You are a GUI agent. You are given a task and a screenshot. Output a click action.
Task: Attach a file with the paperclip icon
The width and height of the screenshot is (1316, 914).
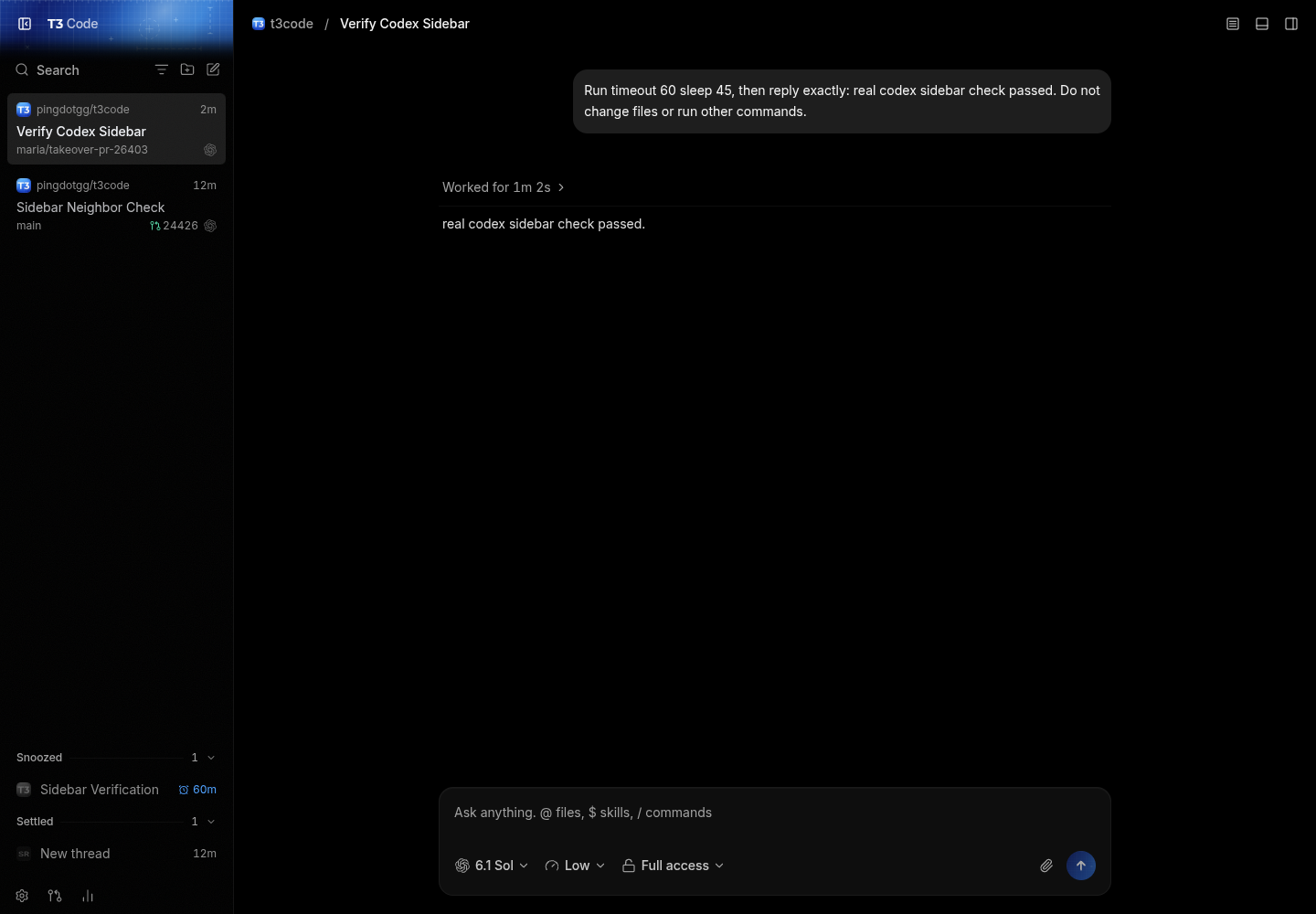[1046, 866]
